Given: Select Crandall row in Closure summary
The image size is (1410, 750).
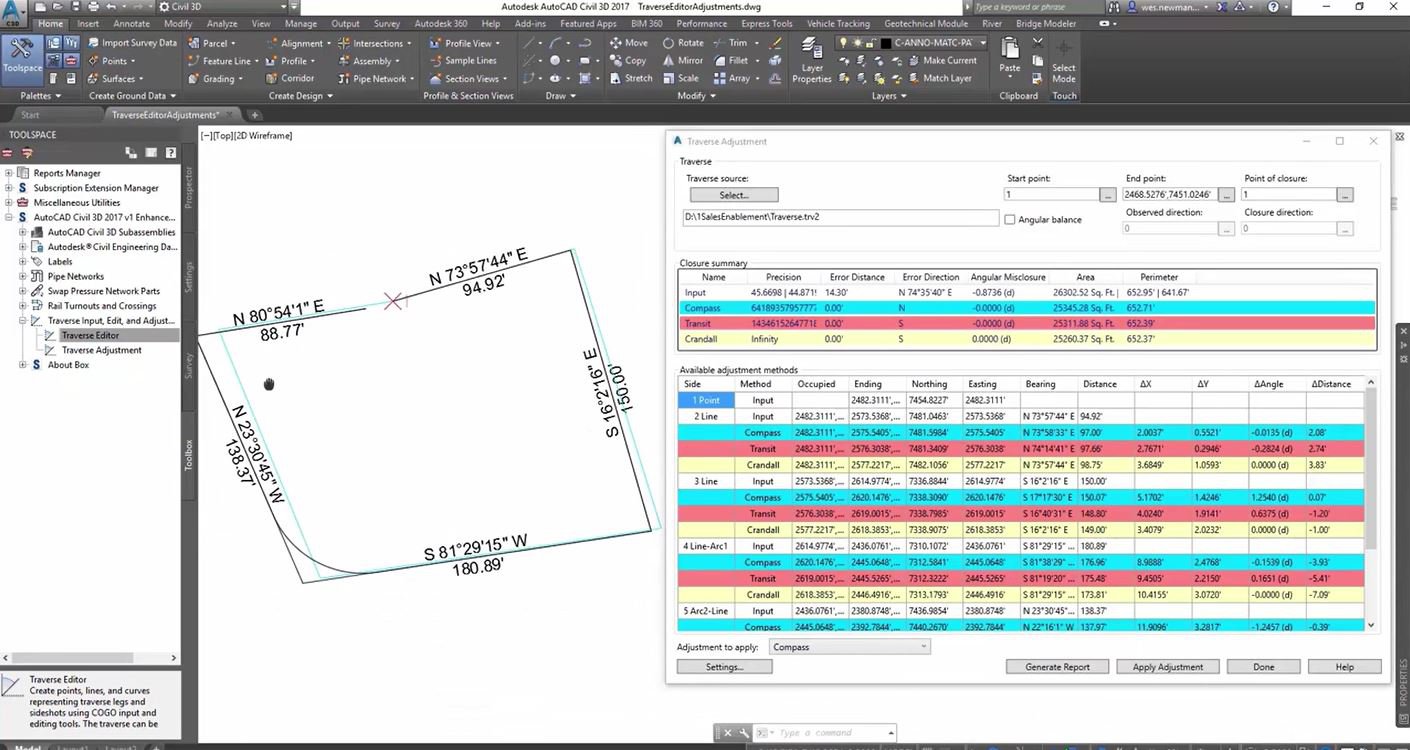Looking at the screenshot, I should point(1027,339).
